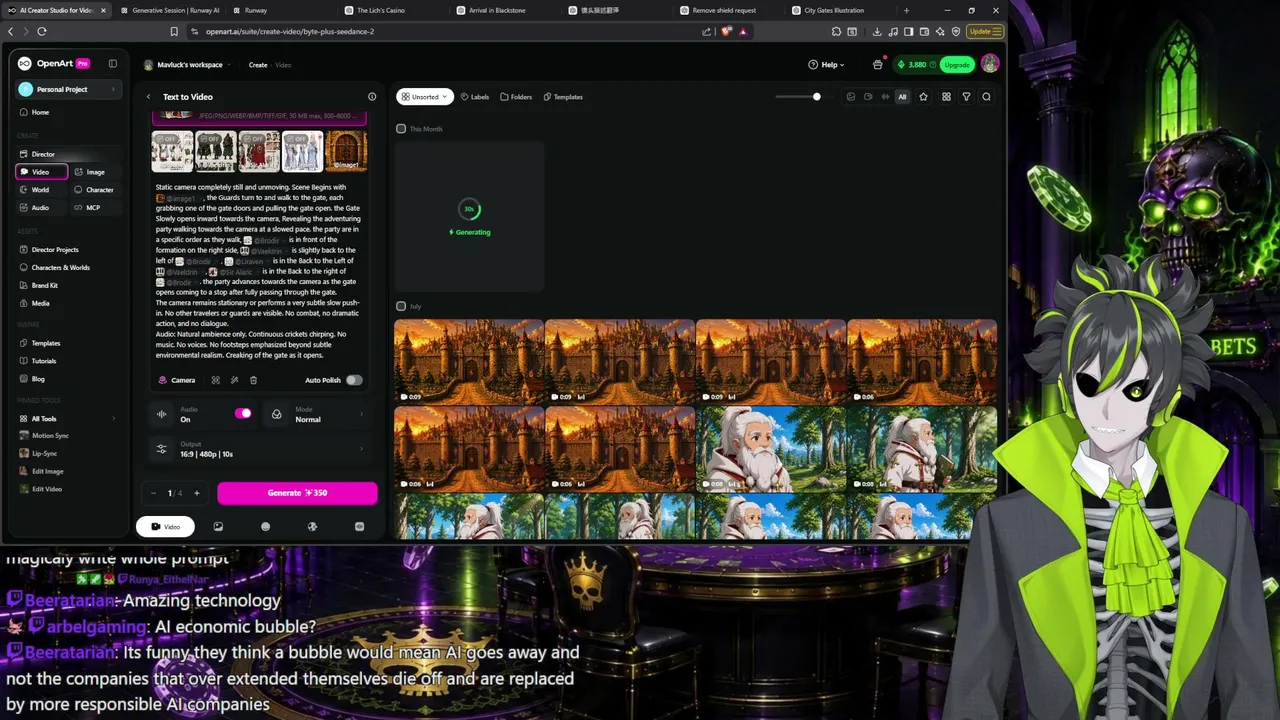Check the July selection checkbox
Viewport: 1280px width, 720px height.
point(401,306)
